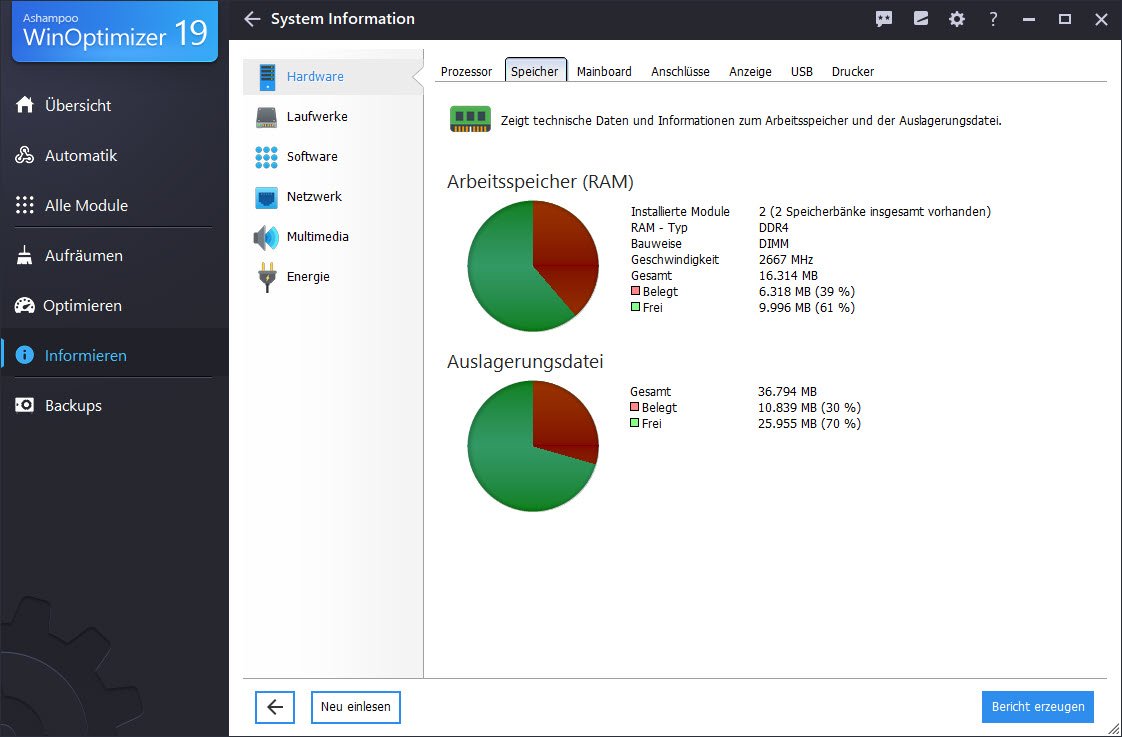
Task: Open Aufräumen in the sidebar
Action: pos(84,256)
